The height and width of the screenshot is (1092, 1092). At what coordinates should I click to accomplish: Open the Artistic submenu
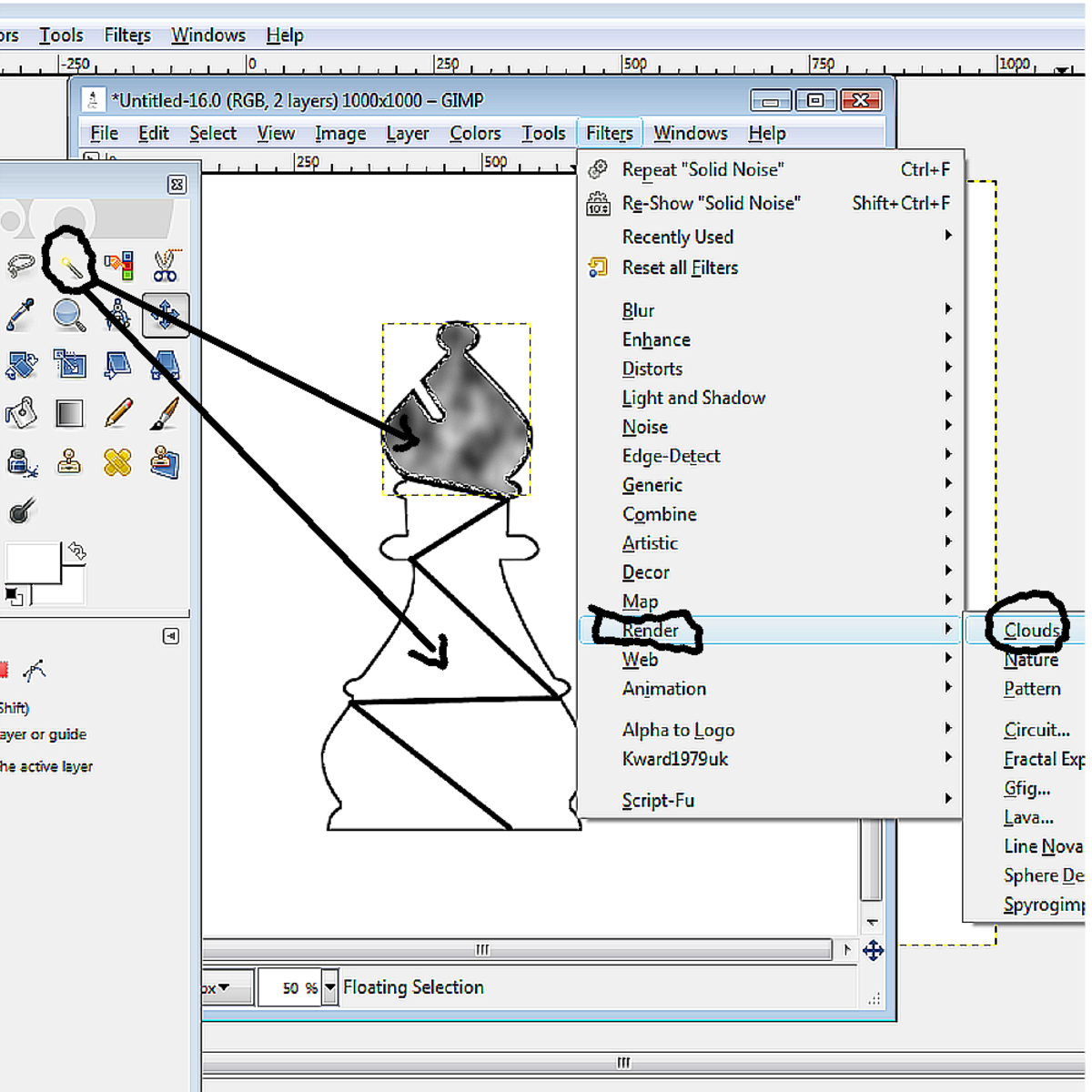[x=770, y=543]
